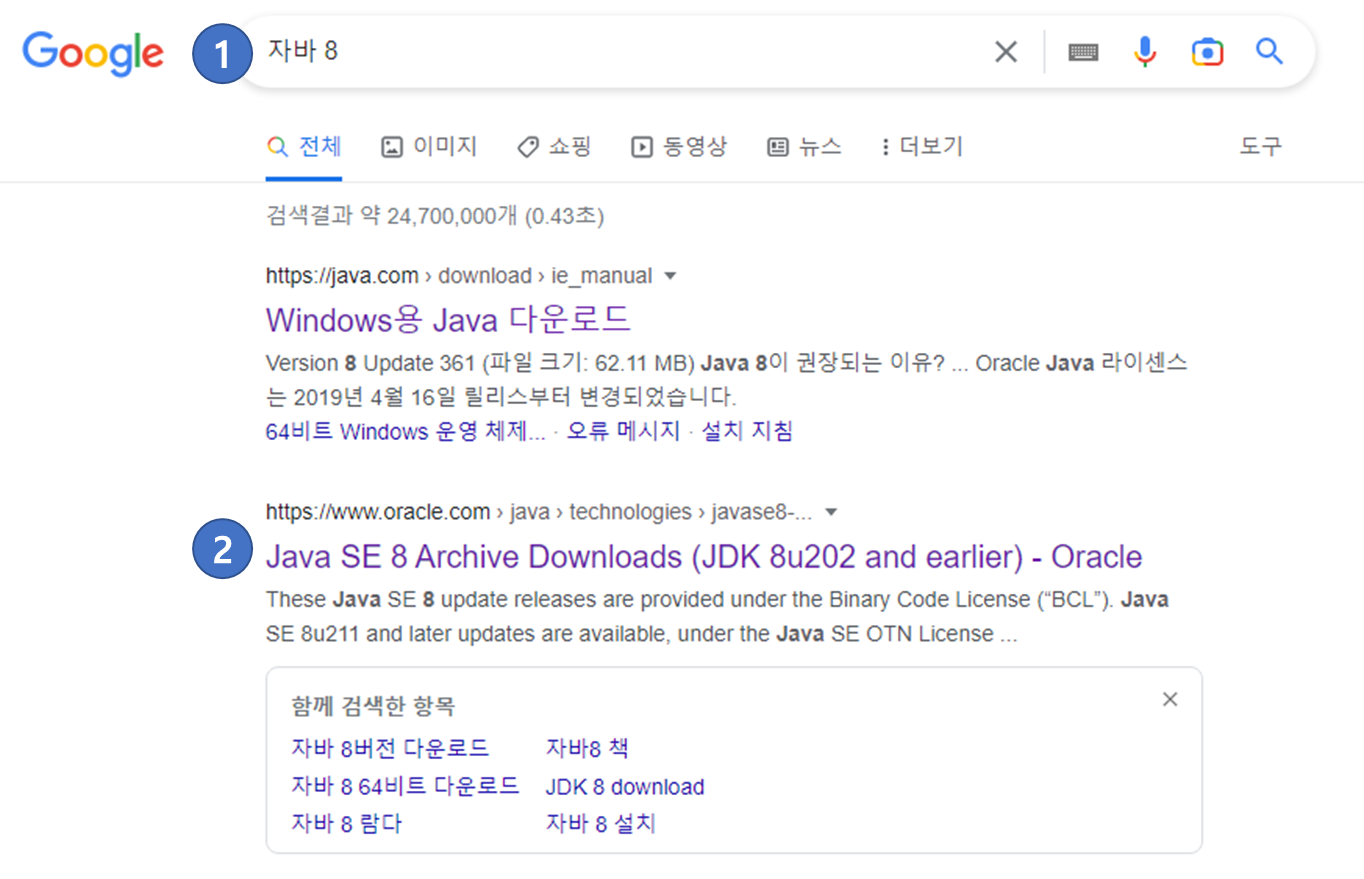This screenshot has width=1364, height=879.
Task: Search by image with the camera icon
Action: [x=1207, y=52]
